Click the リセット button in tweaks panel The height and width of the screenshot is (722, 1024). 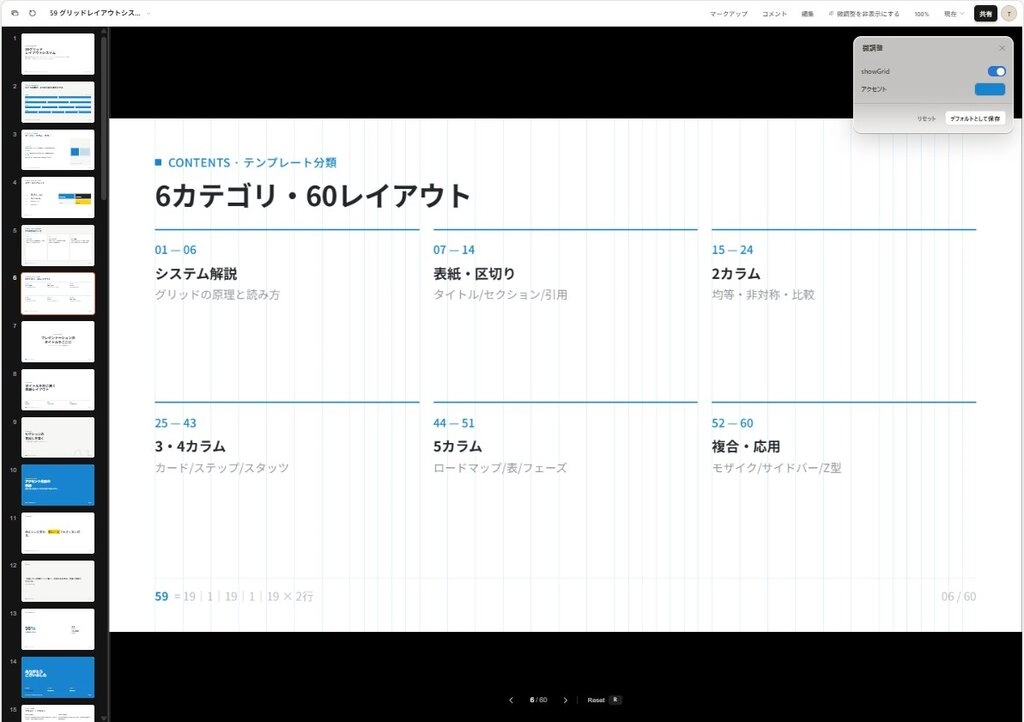(x=926, y=119)
